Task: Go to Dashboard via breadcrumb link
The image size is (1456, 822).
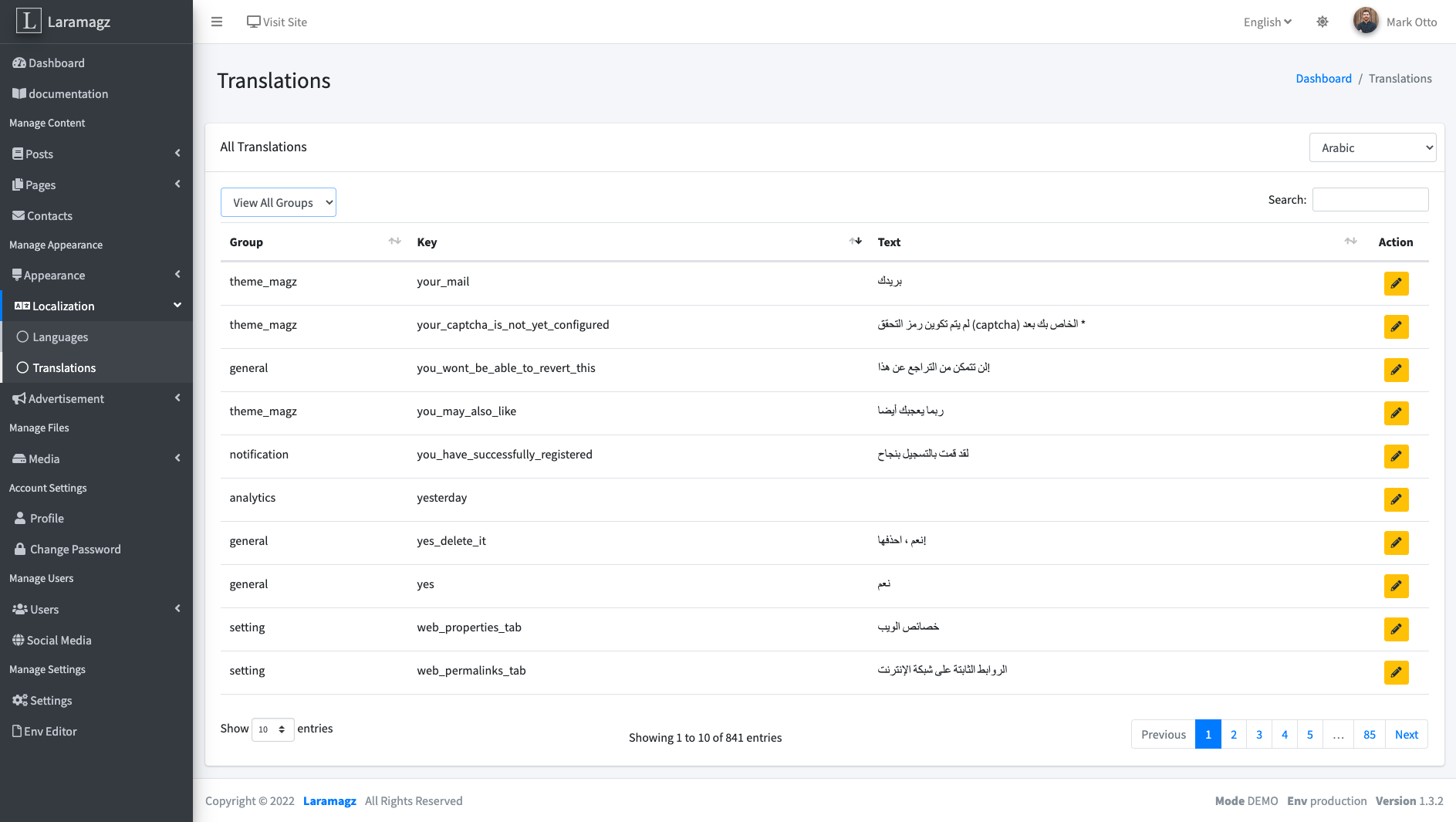Action: 1323,78
